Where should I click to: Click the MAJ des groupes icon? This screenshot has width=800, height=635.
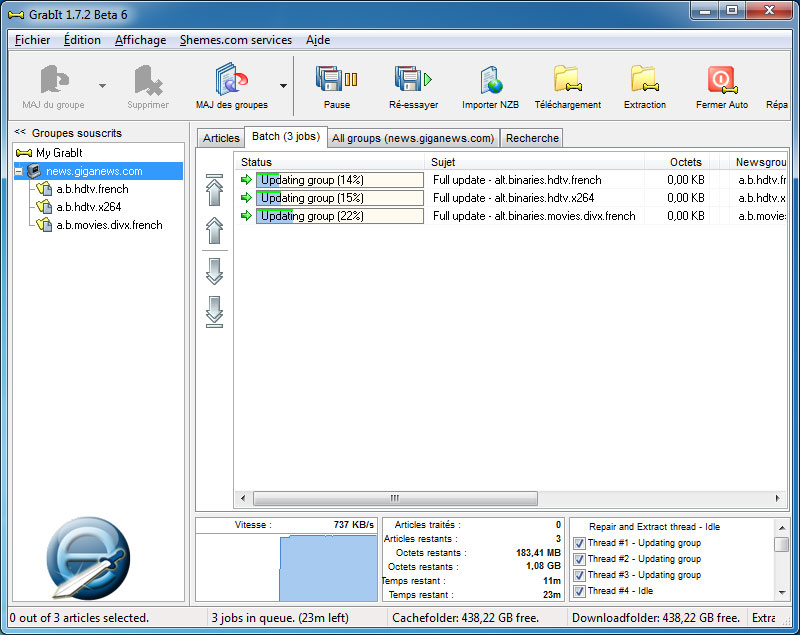(x=231, y=79)
